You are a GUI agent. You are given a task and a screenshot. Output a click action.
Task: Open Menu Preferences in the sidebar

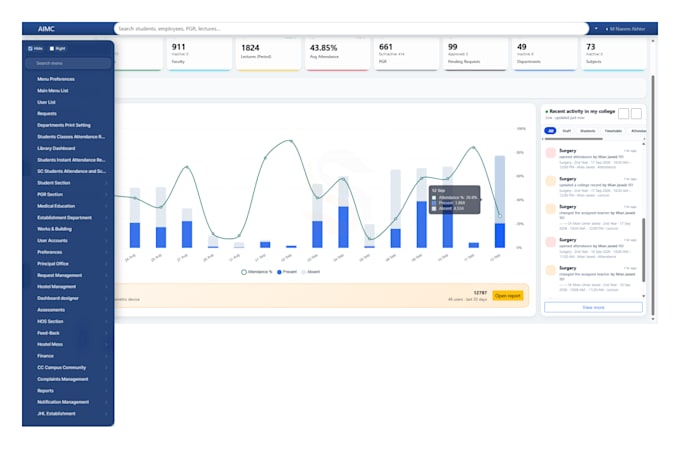56,79
